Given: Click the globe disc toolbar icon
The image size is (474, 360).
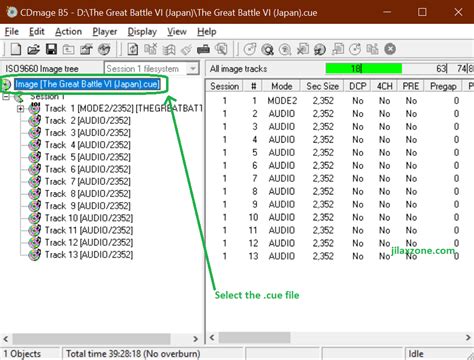Looking at the screenshot, I should tap(104, 49).
